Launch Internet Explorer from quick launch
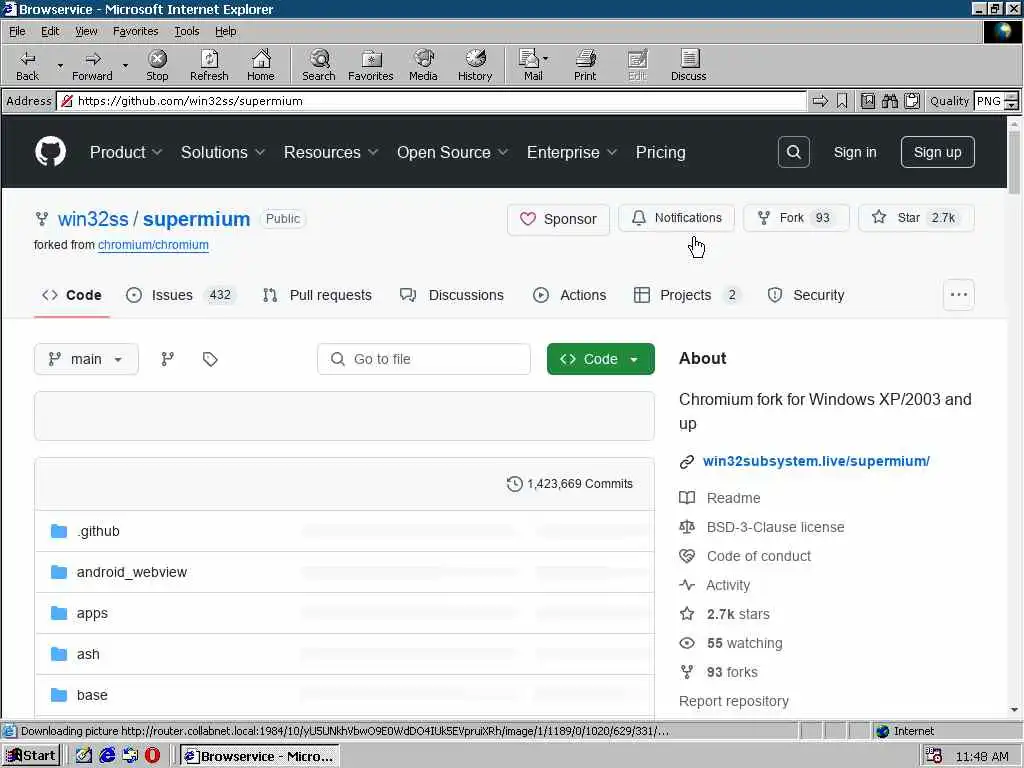 click(107, 756)
